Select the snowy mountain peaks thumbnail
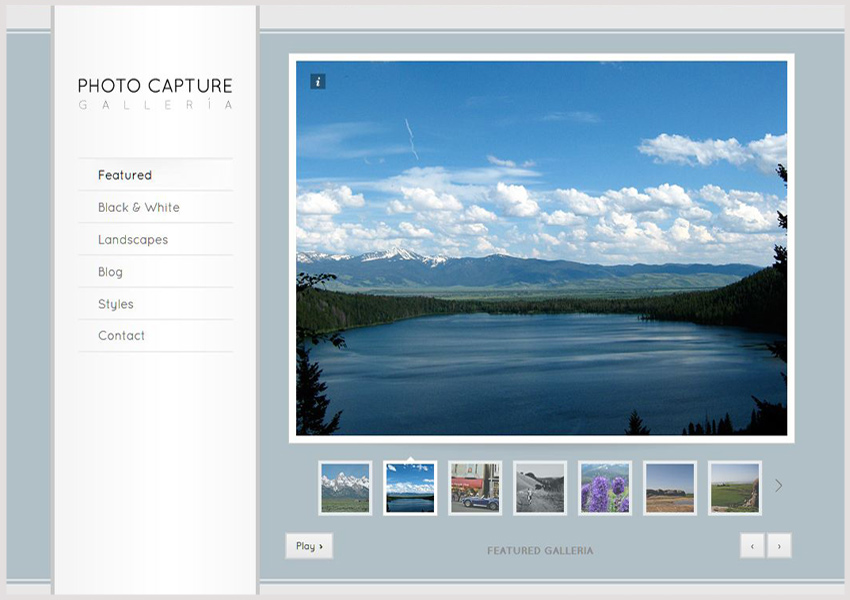 (345, 488)
